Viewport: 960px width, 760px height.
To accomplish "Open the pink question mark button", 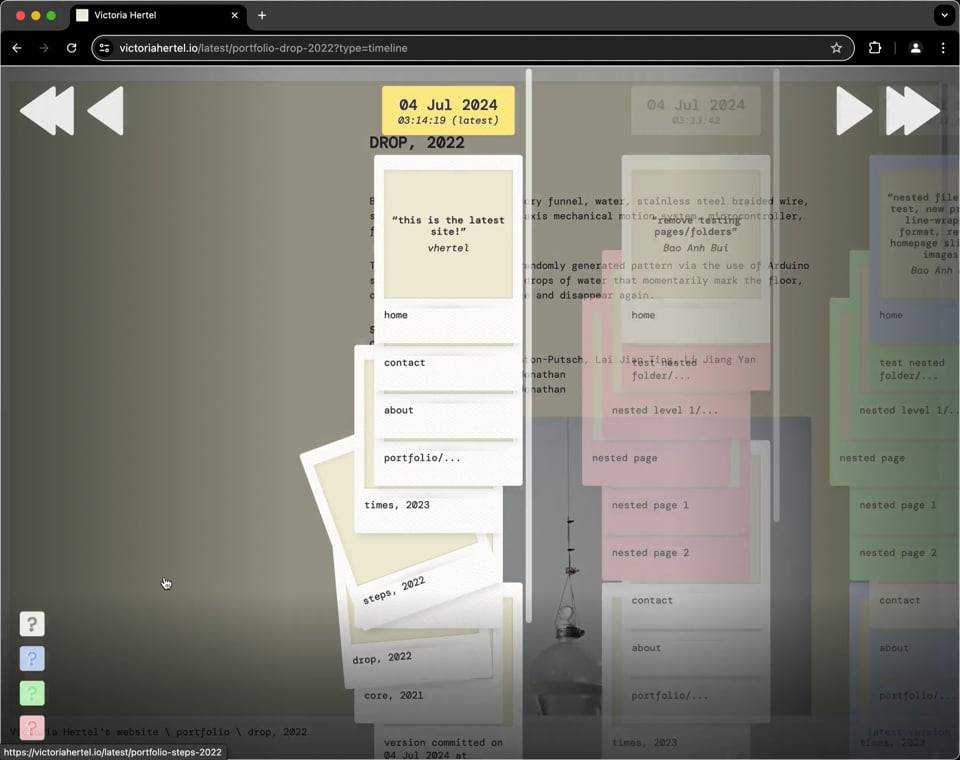I will (32, 728).
